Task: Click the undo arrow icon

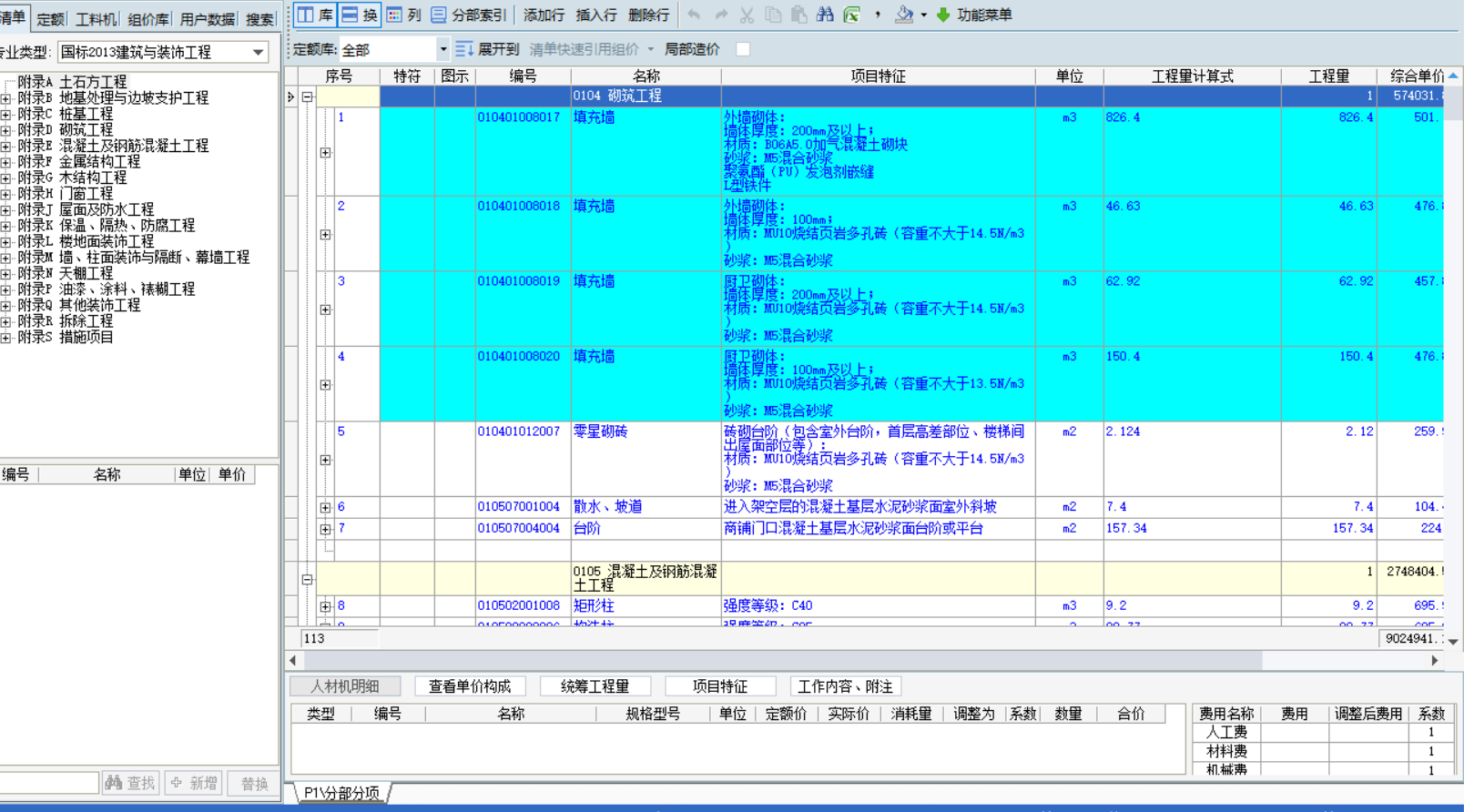Action: coord(694,15)
